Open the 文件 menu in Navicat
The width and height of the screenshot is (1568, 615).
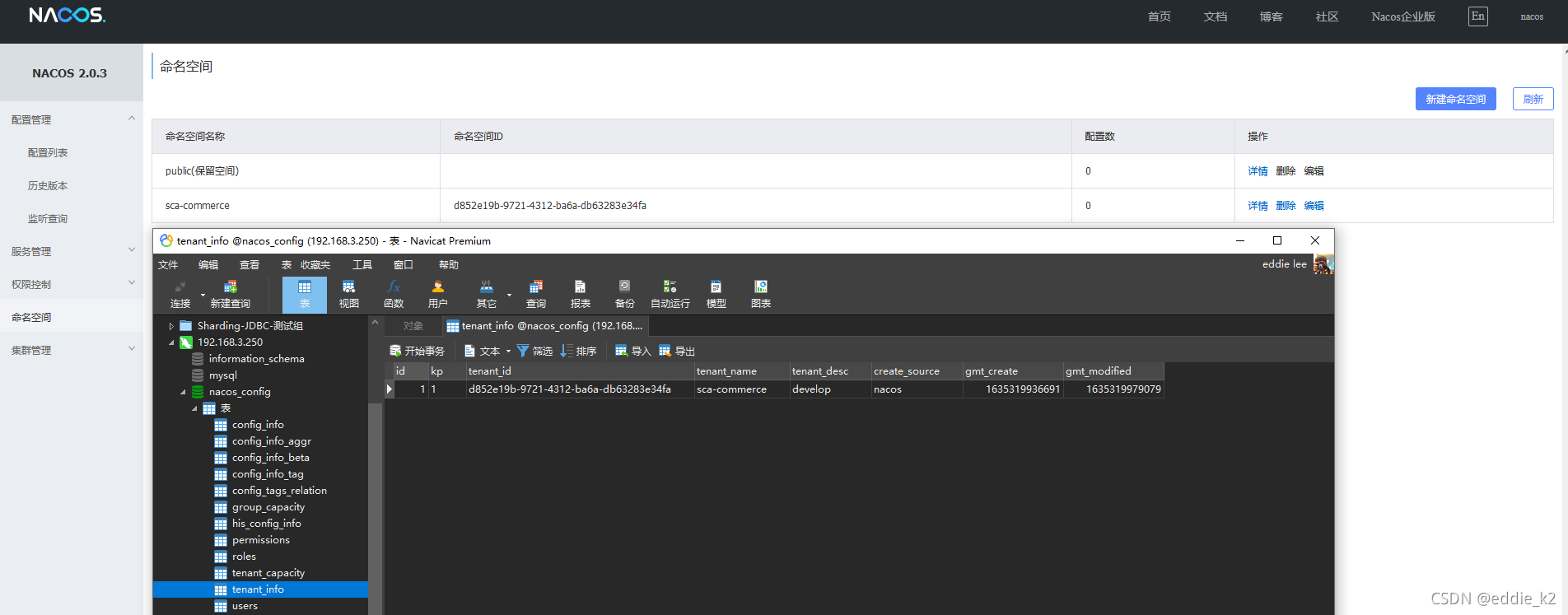(x=168, y=265)
